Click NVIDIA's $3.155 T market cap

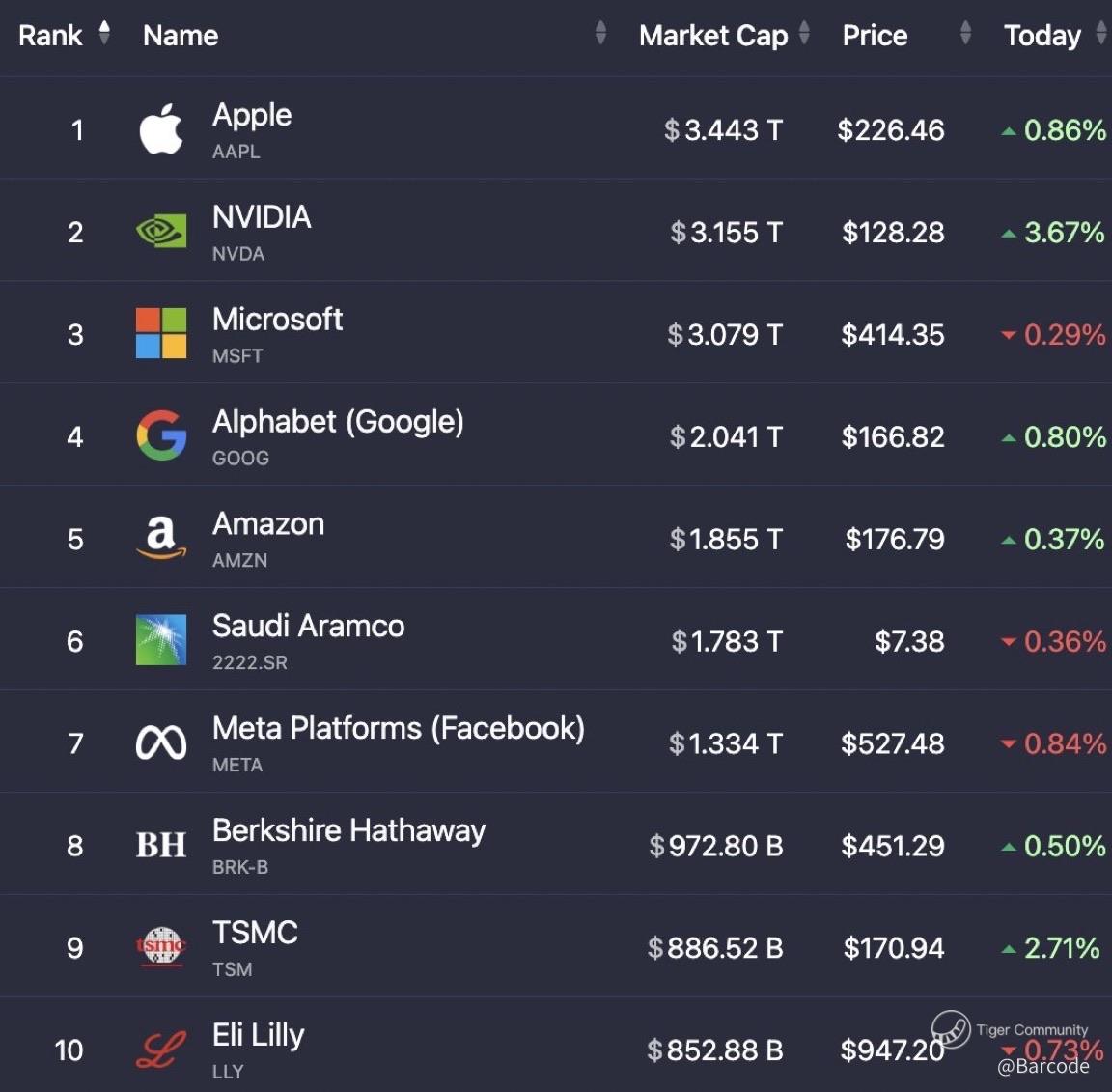tap(727, 233)
